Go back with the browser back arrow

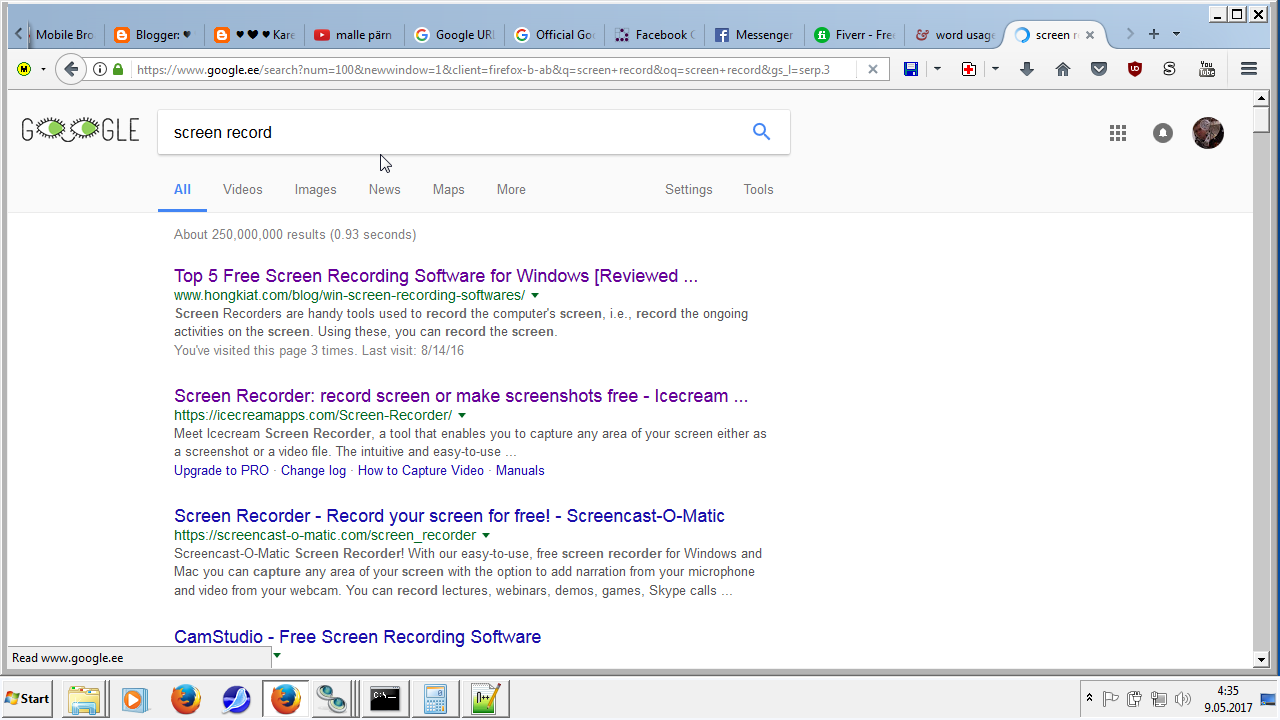tap(70, 69)
